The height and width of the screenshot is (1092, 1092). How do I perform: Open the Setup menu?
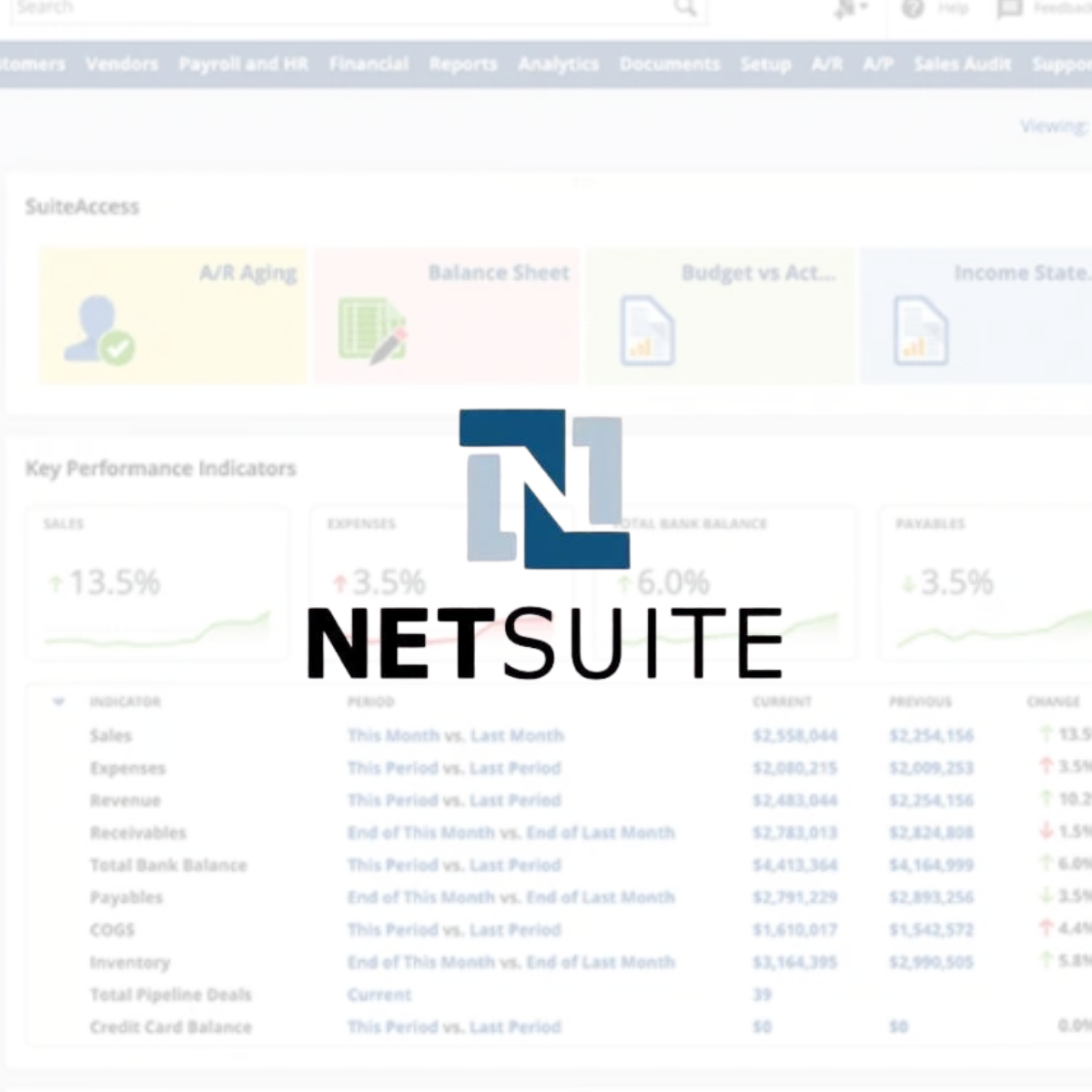point(765,65)
